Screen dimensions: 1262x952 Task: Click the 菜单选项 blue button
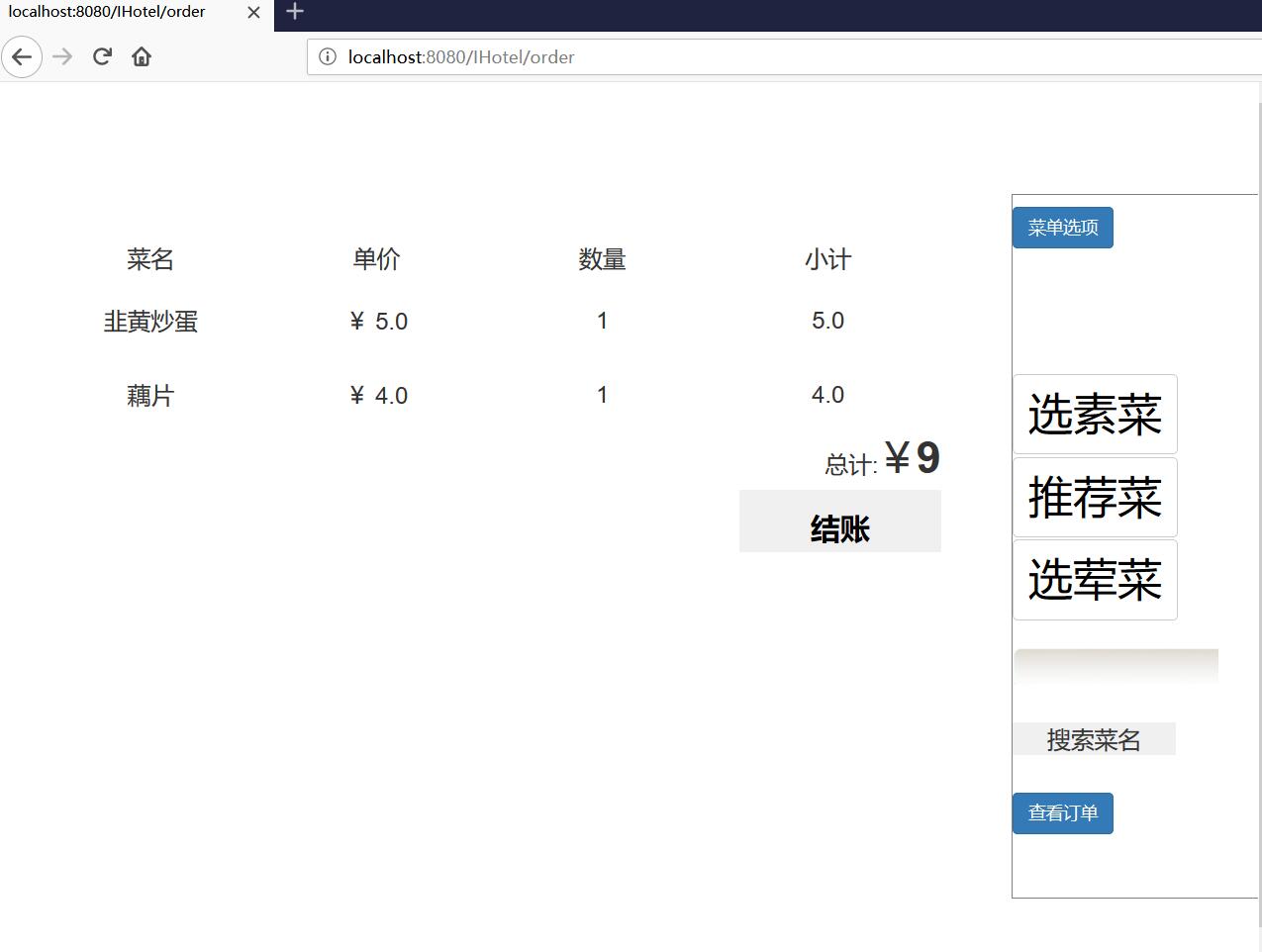point(1062,227)
